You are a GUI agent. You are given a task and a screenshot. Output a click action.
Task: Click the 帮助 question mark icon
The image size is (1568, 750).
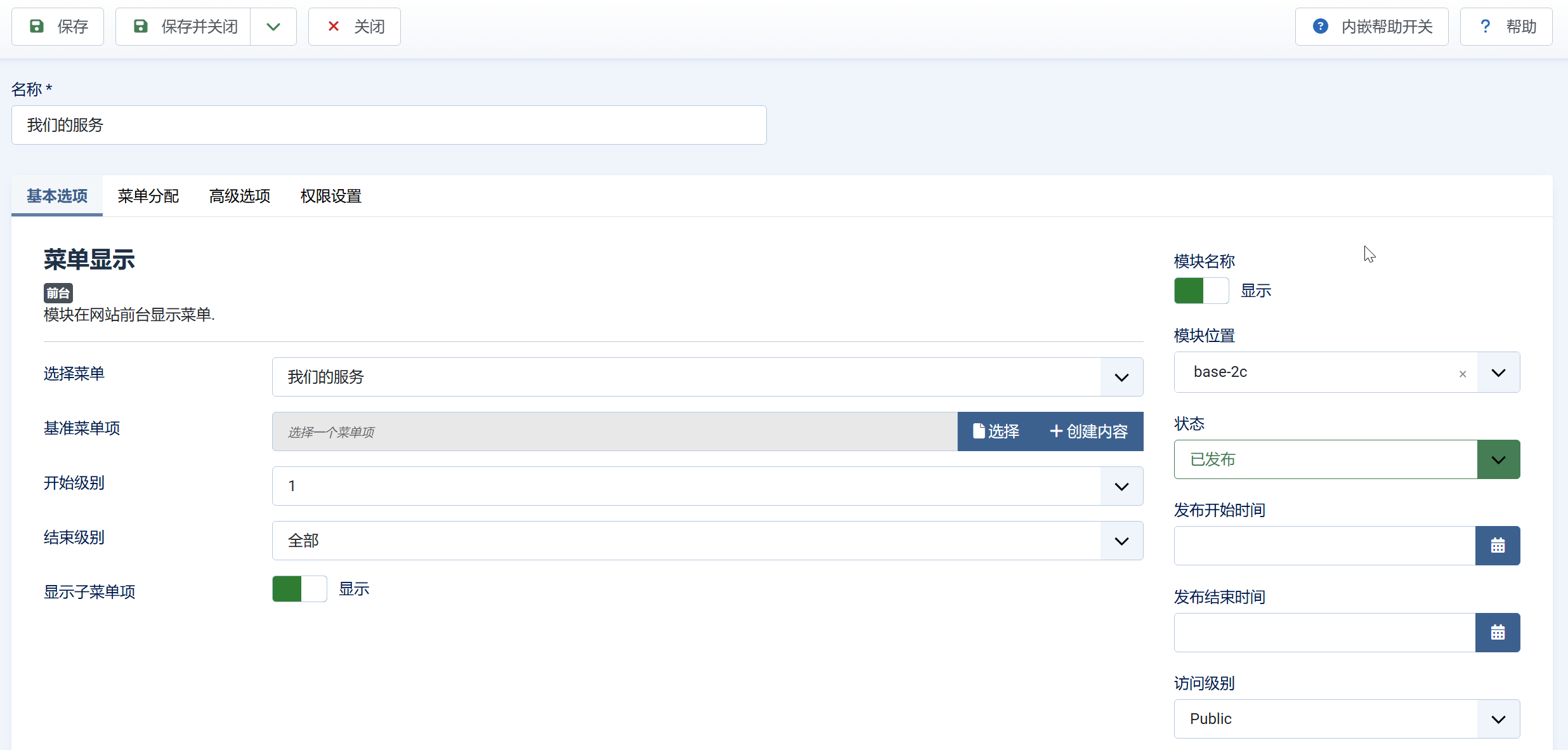pyautogui.click(x=1485, y=27)
